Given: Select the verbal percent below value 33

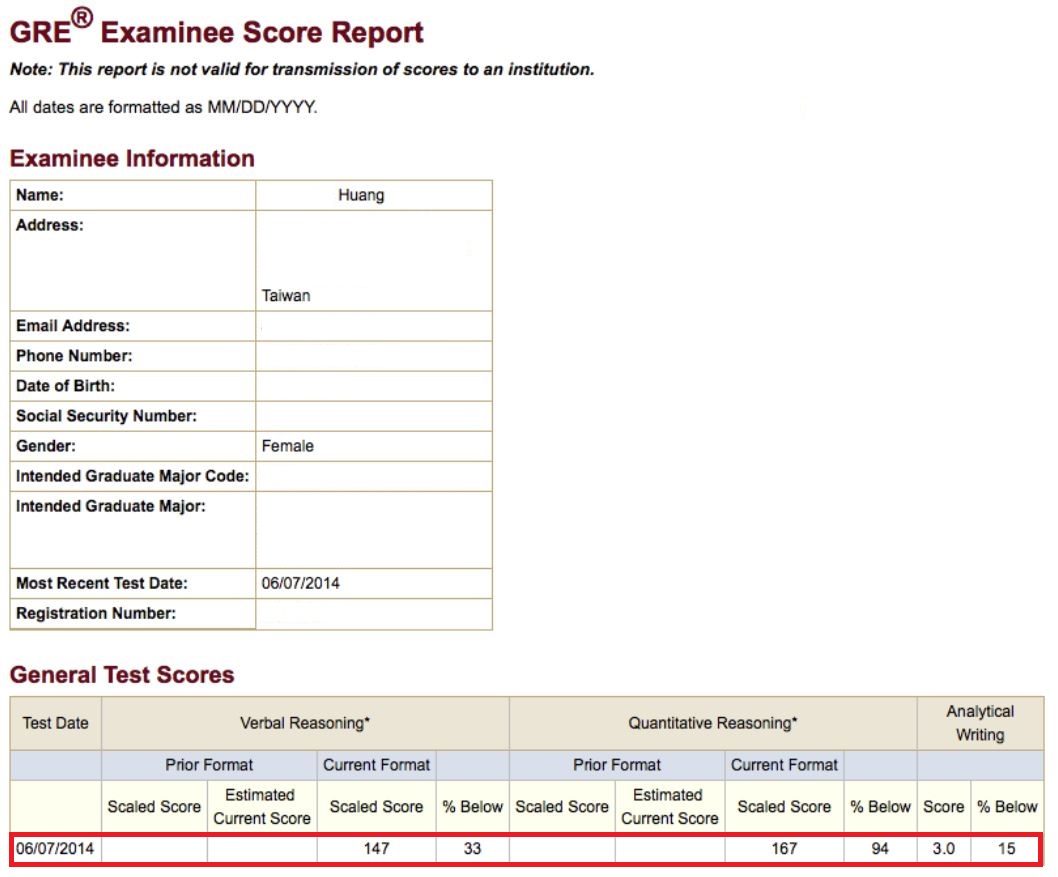Looking at the screenshot, I should click(472, 849).
